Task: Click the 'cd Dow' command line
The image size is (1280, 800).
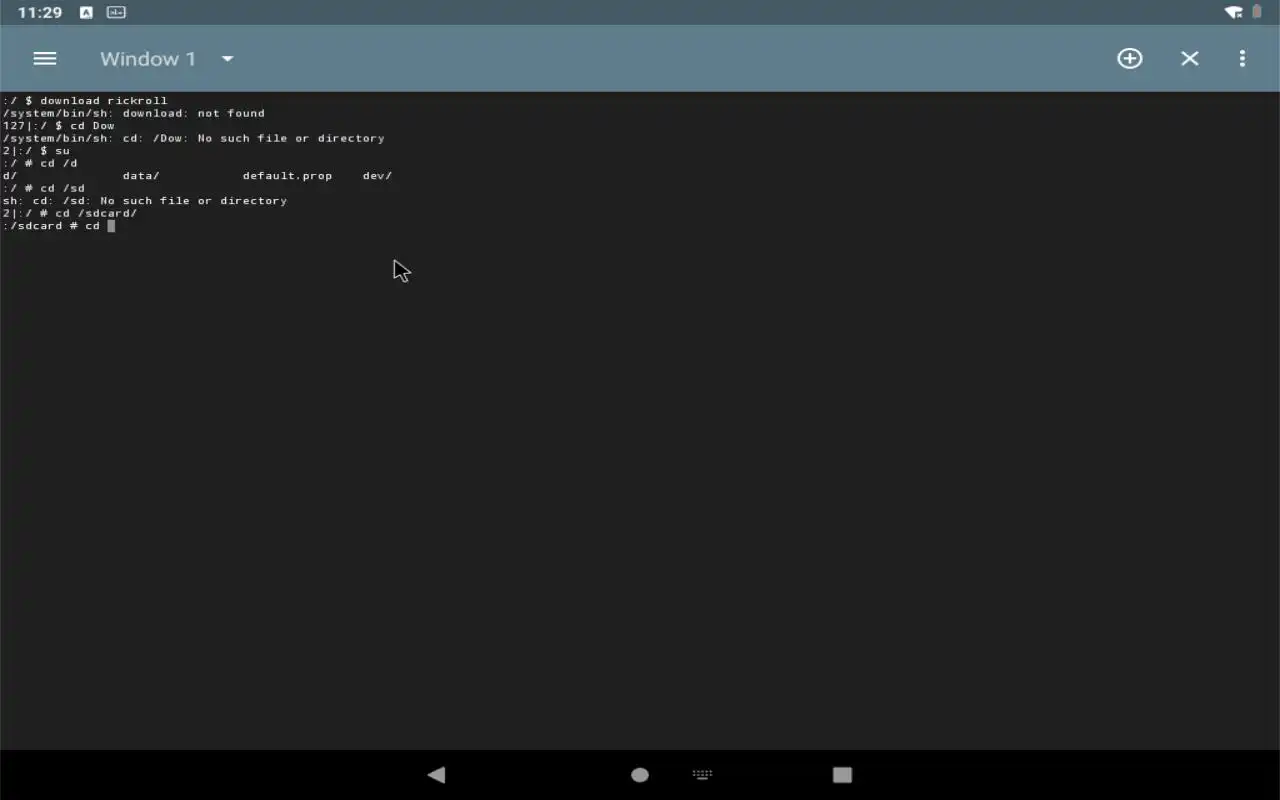Action: pos(59,125)
